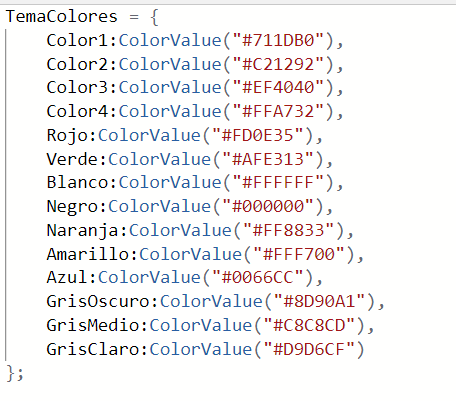Click the GrisClaro hex value #D9D6CF

point(309,350)
